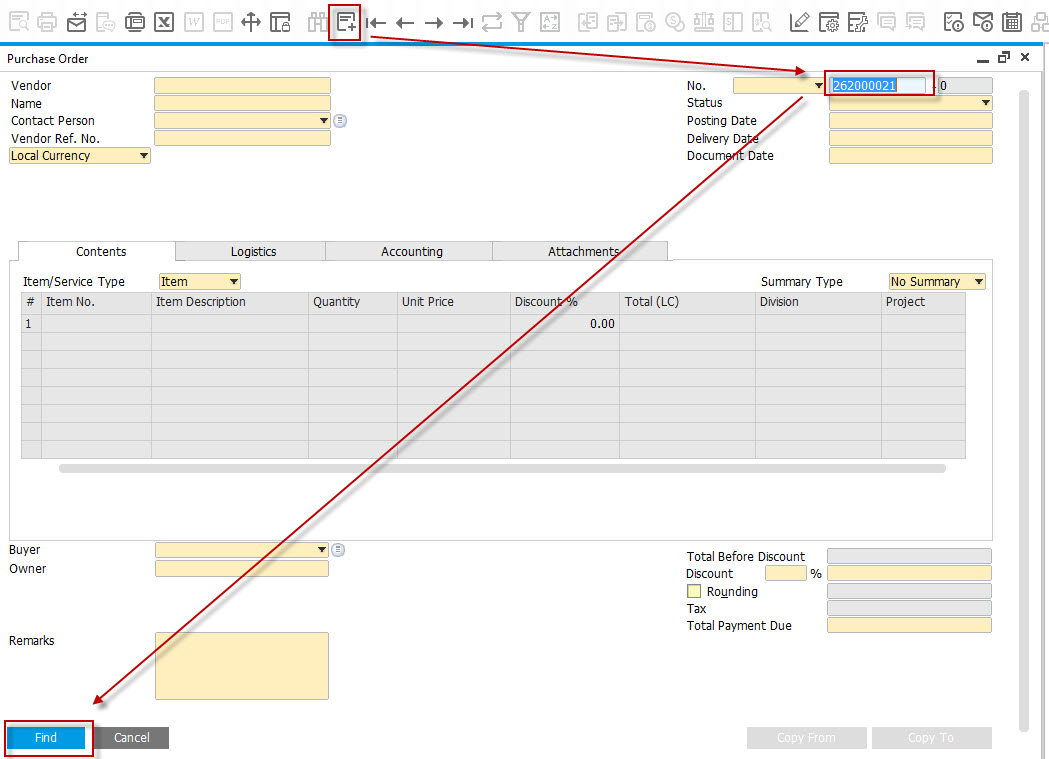This screenshot has width=1049, height=759.
Task: Expand the Status dropdown
Action: point(985,103)
